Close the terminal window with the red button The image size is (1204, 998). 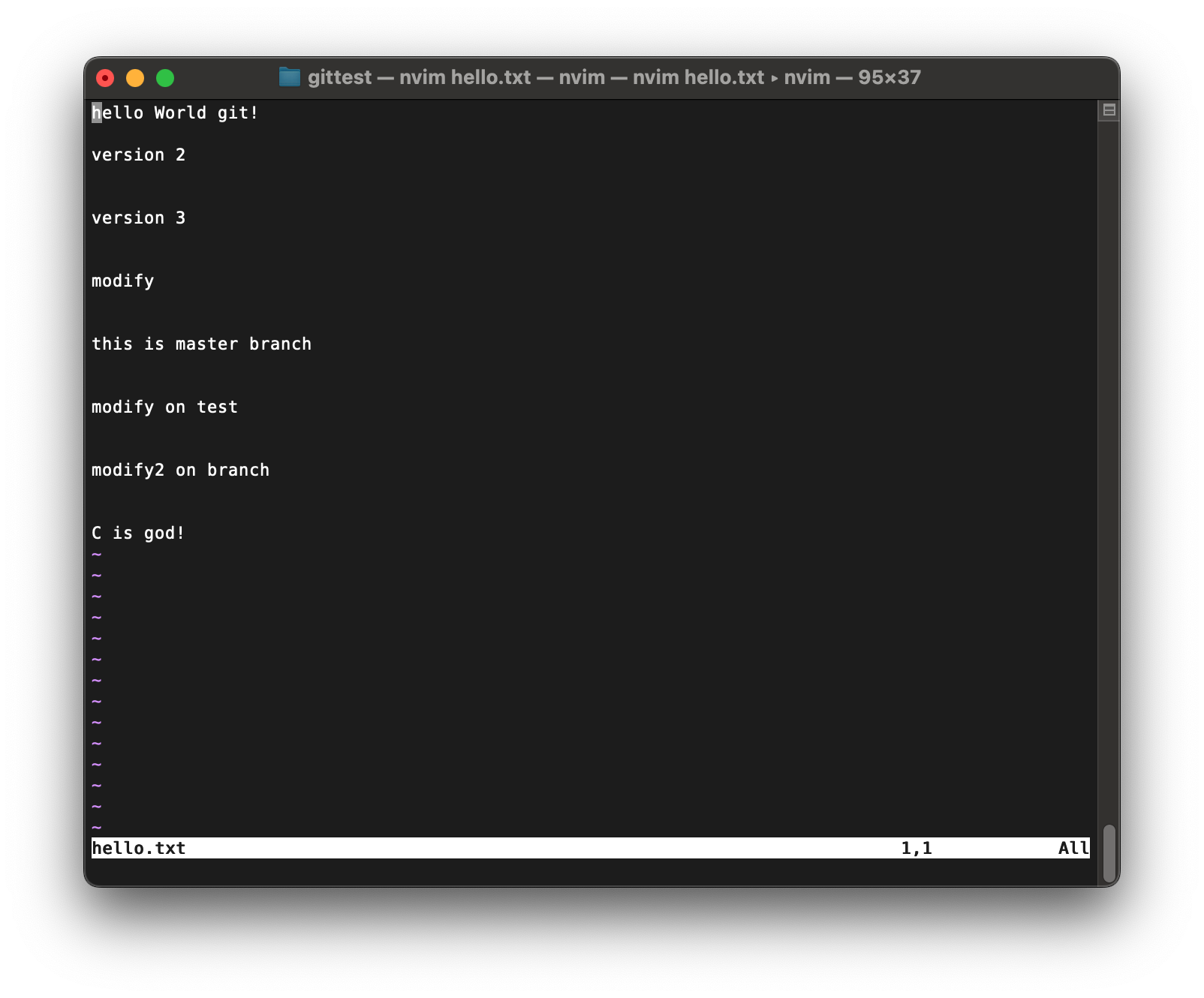tap(105, 78)
